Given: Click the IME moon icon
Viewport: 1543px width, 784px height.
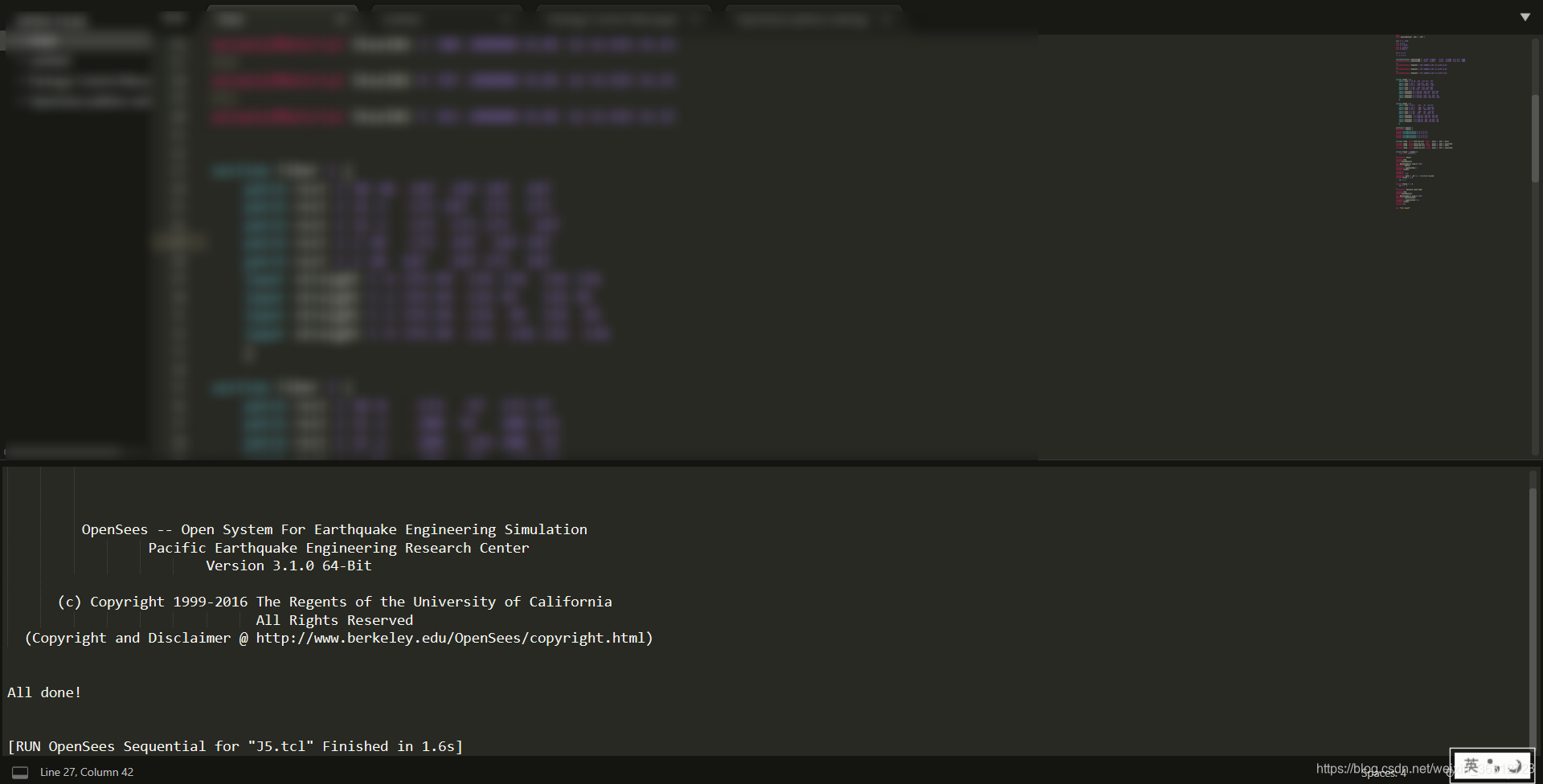Looking at the screenshot, I should point(1515,766).
